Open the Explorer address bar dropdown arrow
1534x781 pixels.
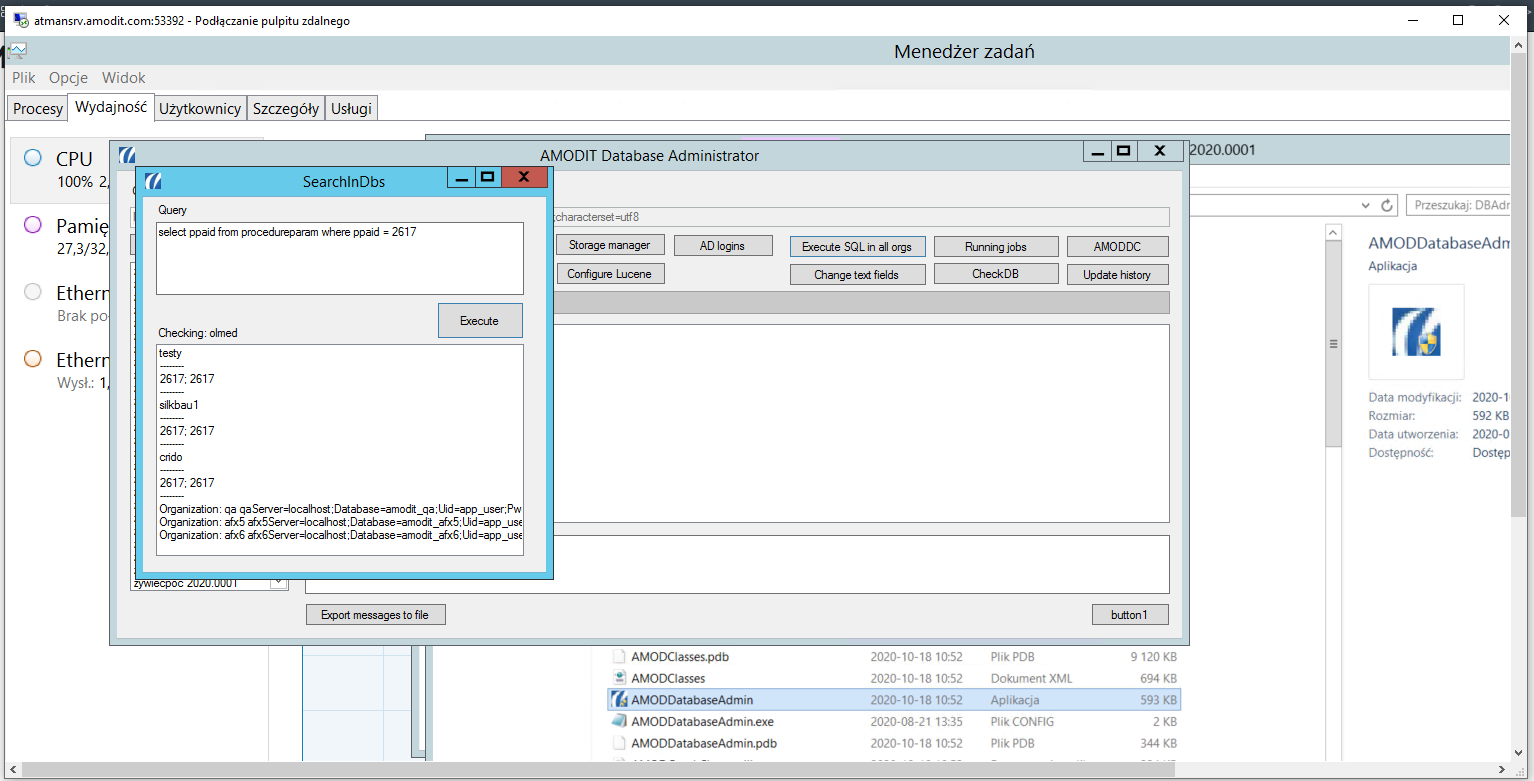pyautogui.click(x=1367, y=205)
